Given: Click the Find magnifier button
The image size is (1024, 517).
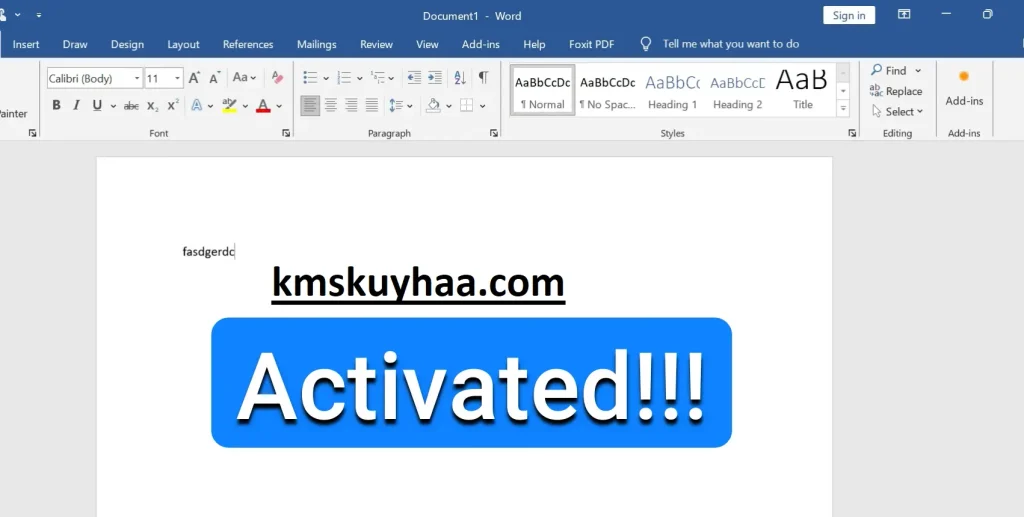Looking at the screenshot, I should point(889,70).
